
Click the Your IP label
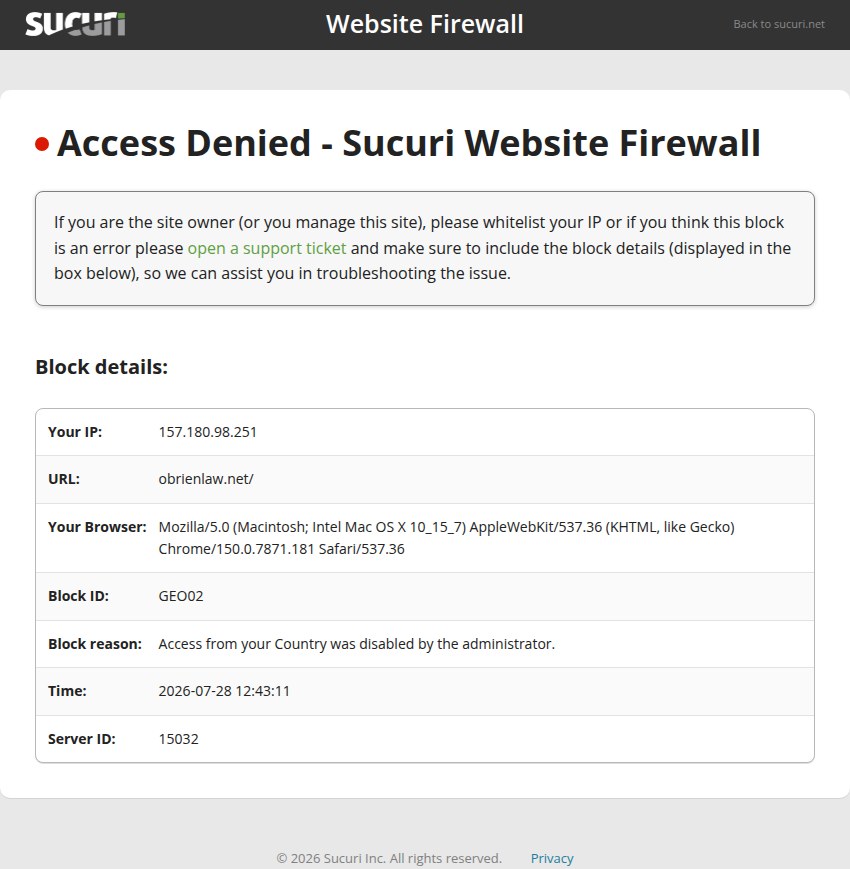tap(75, 432)
